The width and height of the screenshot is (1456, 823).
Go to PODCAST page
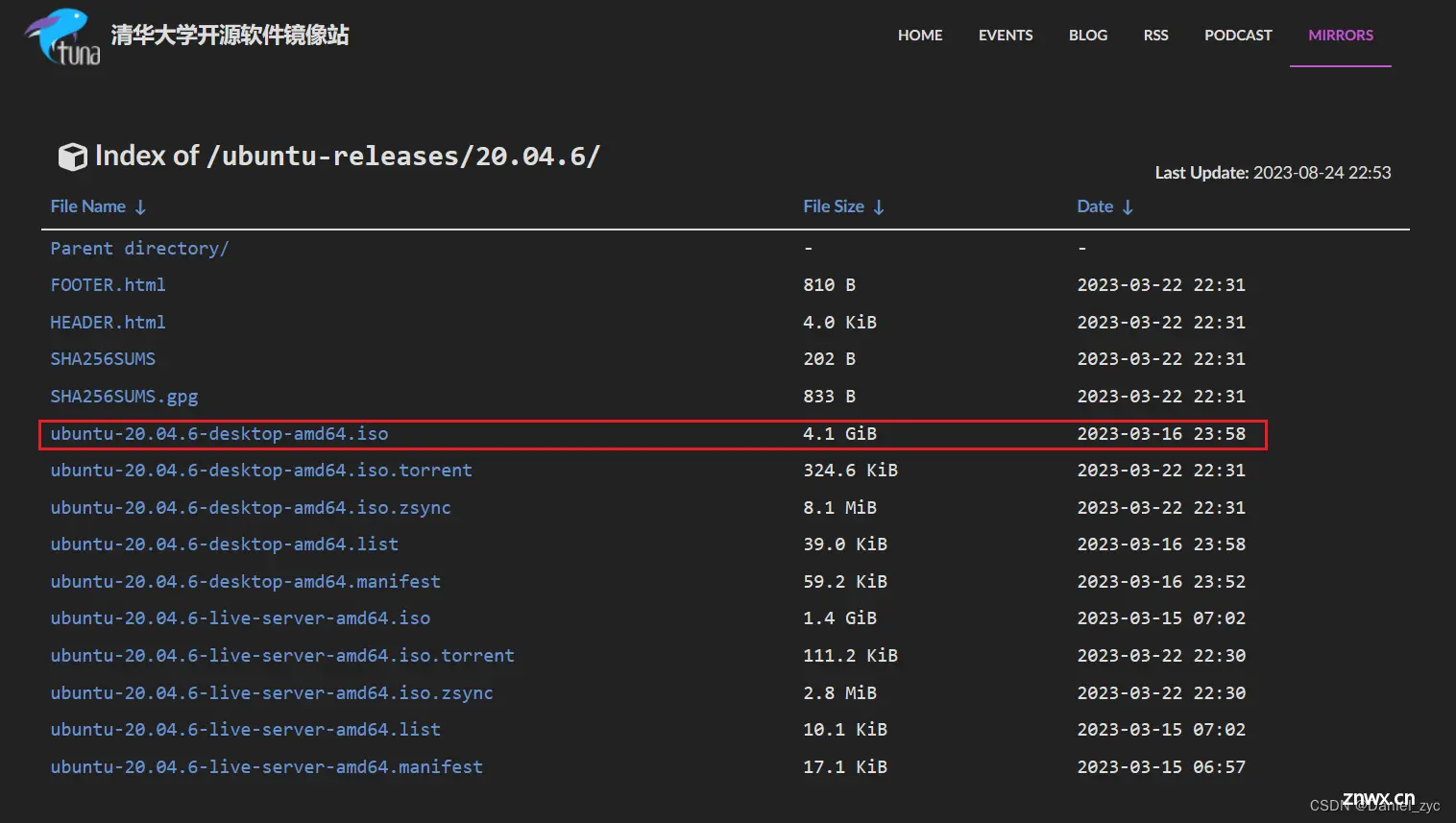(x=1238, y=35)
